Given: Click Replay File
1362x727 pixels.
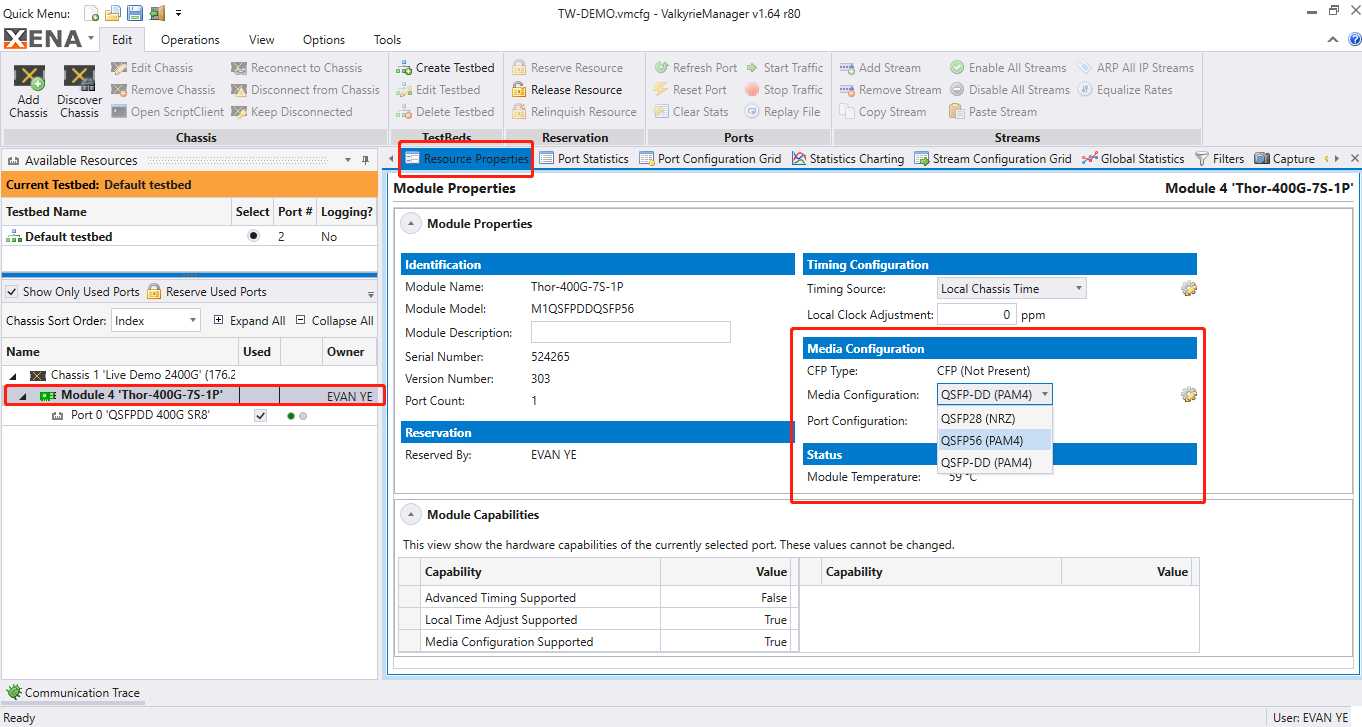Looking at the screenshot, I should (782, 112).
